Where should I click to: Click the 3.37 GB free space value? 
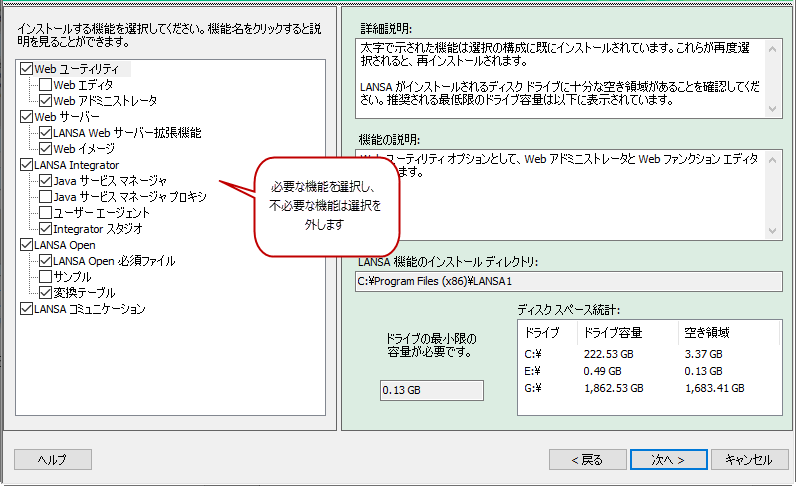[x=703, y=354]
